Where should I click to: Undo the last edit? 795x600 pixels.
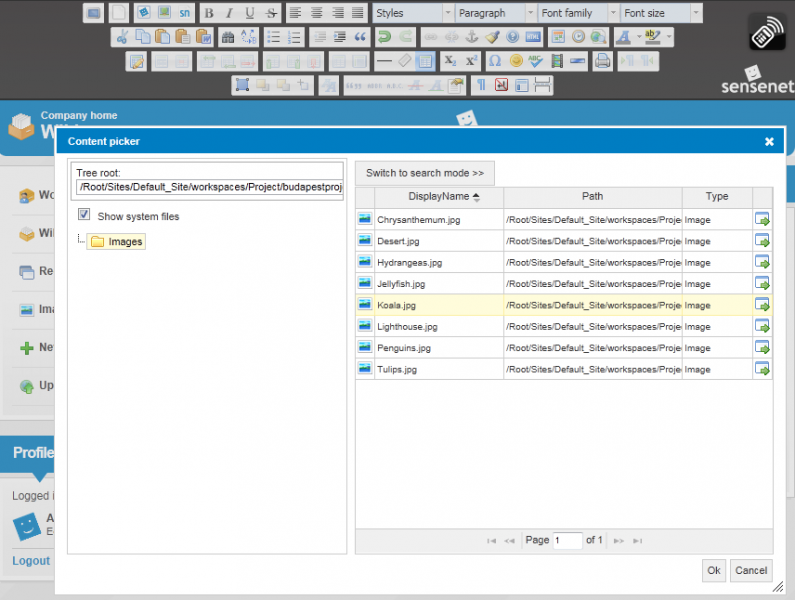point(385,37)
